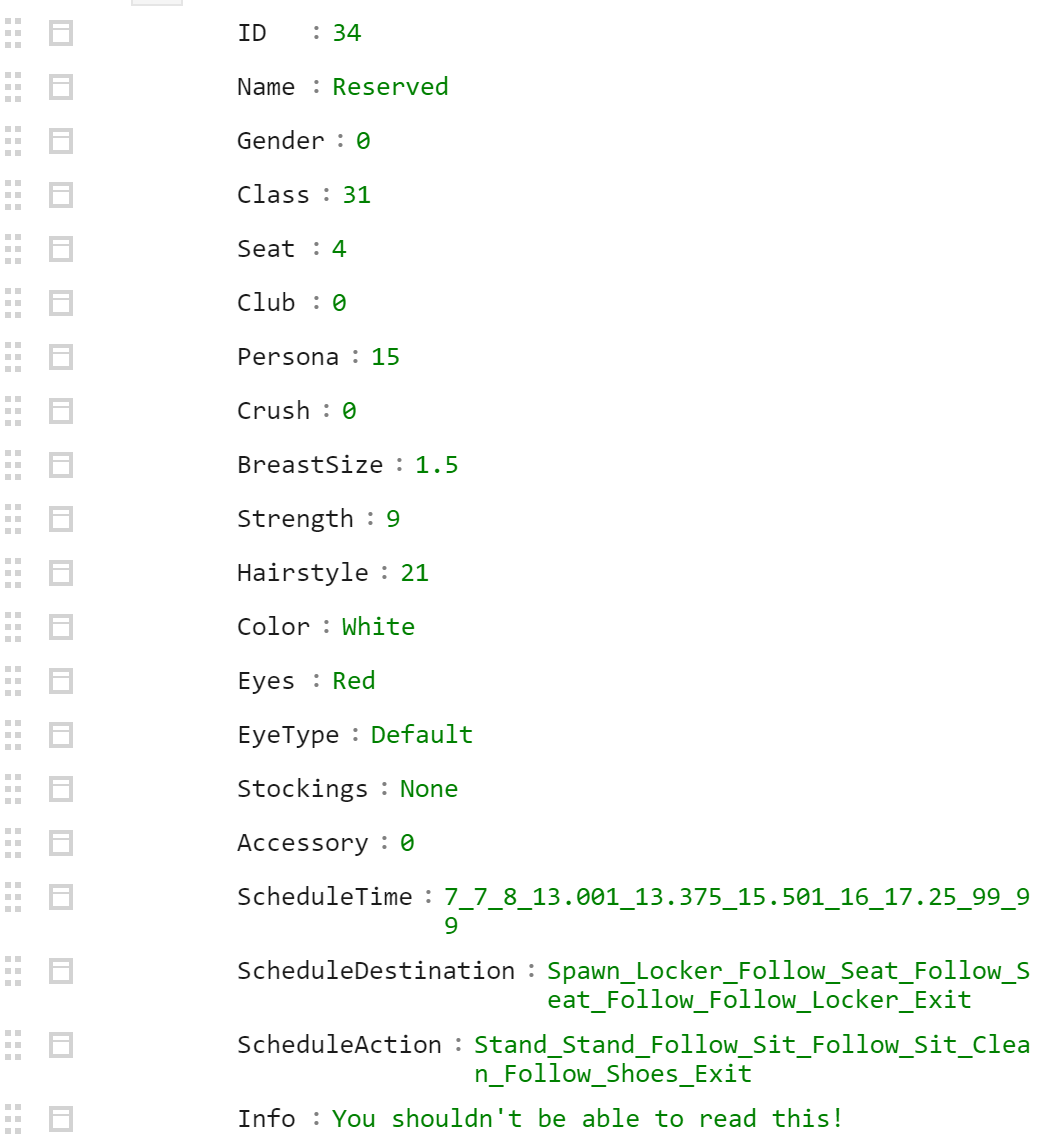This screenshot has height=1145, width=1047.
Task: Click the drag handle of the Seat row
Action: point(13,249)
